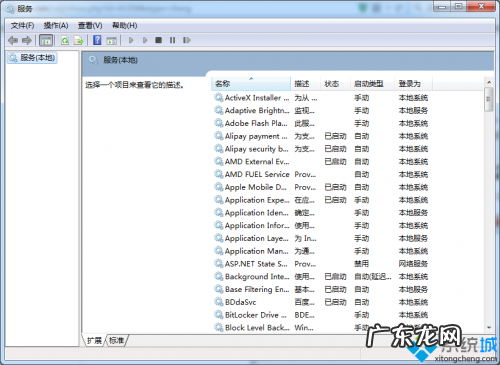The image size is (500, 365).
Task: Select the Application Identity service name
Action: (257, 213)
